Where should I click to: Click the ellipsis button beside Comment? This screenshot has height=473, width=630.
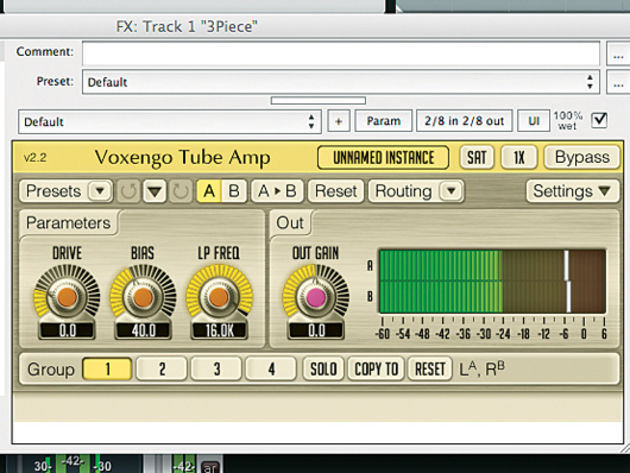coord(618,53)
